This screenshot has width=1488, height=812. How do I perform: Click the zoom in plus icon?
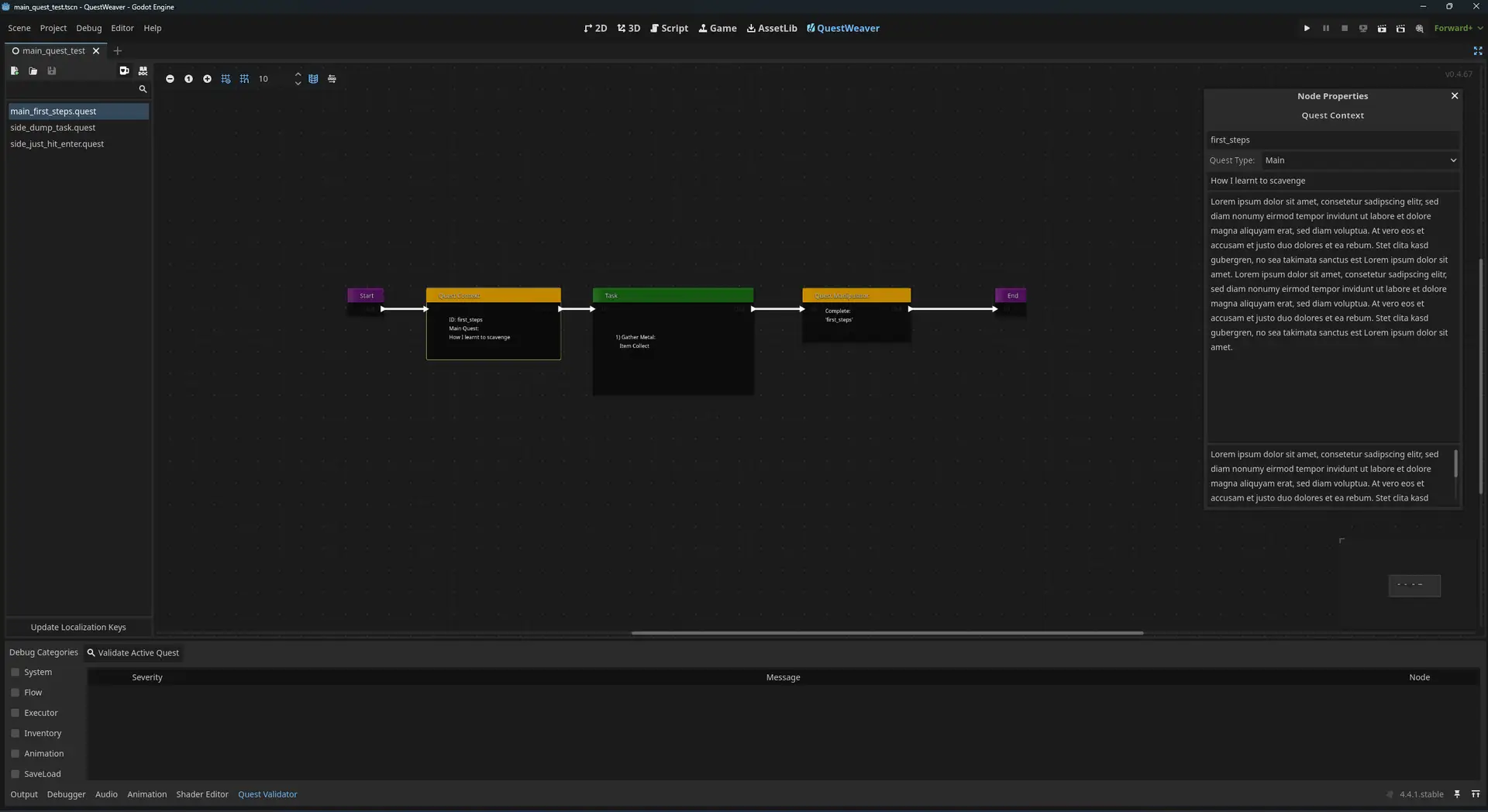207,79
